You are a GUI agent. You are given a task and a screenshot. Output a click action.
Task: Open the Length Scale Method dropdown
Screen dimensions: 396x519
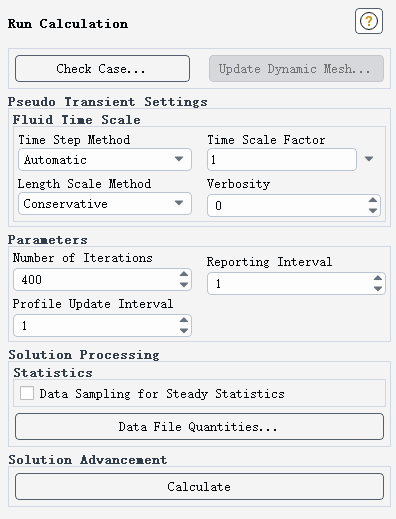coord(105,203)
